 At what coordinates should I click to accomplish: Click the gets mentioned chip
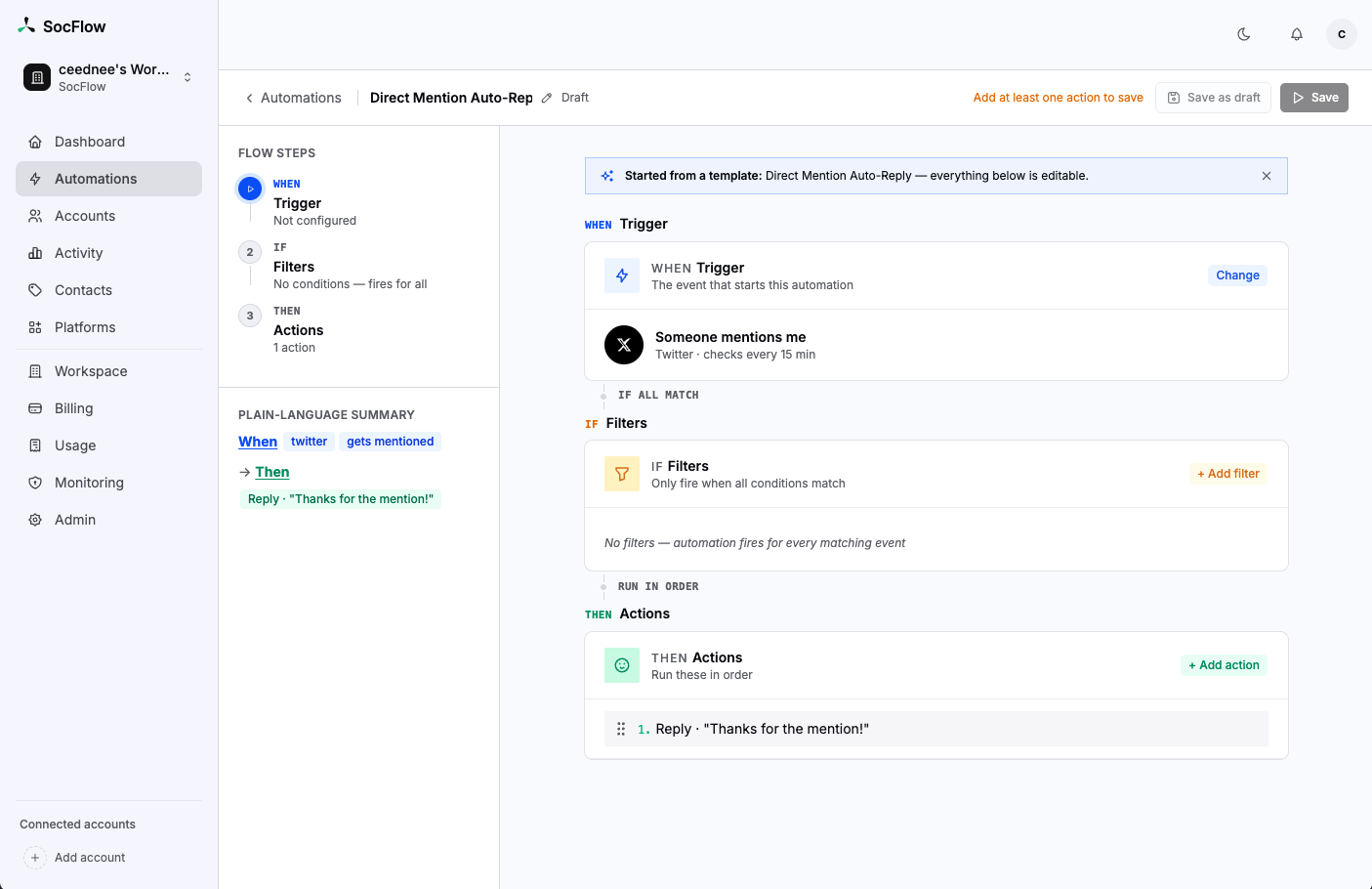coord(391,442)
